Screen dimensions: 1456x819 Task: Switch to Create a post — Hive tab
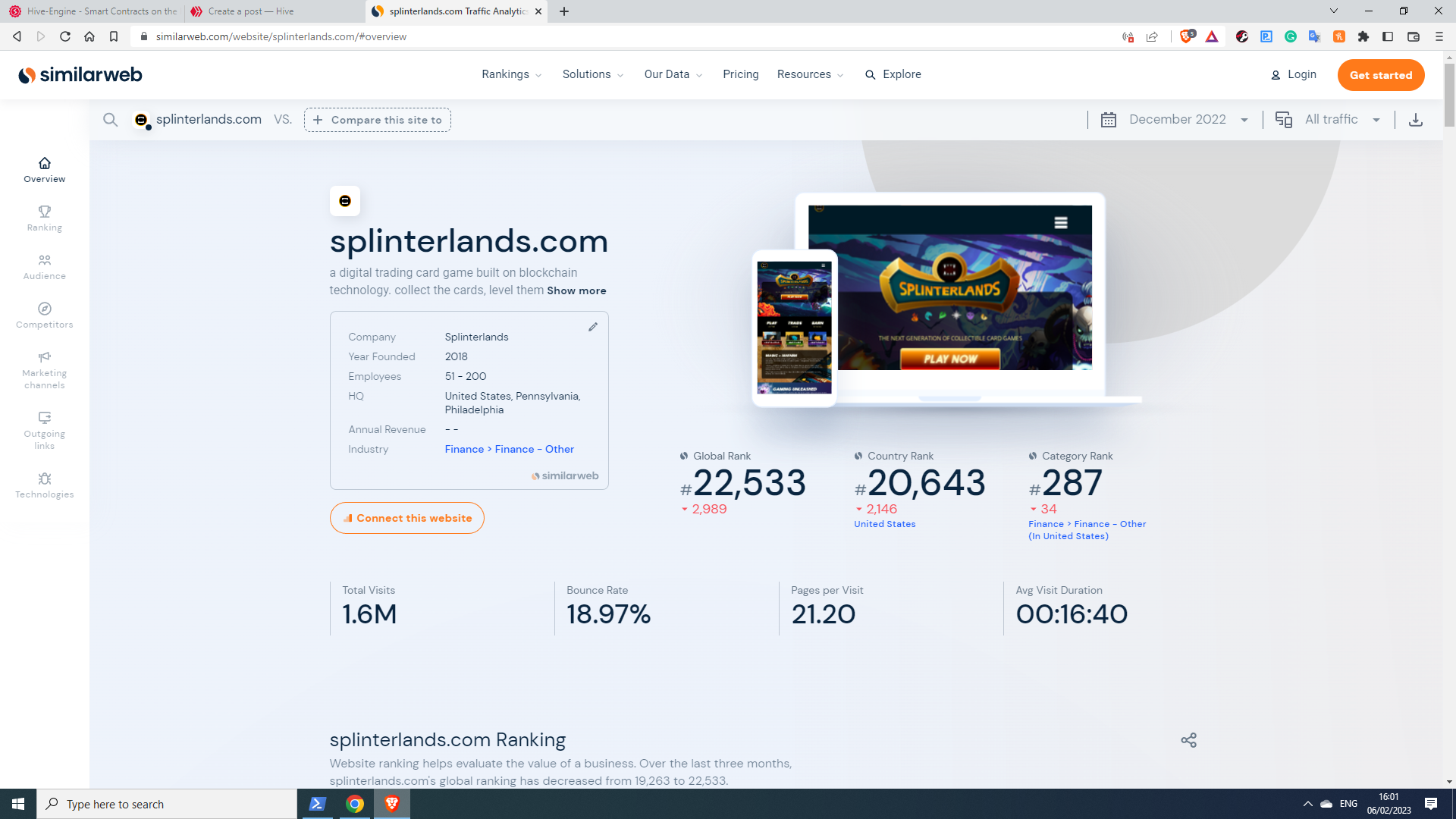[273, 11]
